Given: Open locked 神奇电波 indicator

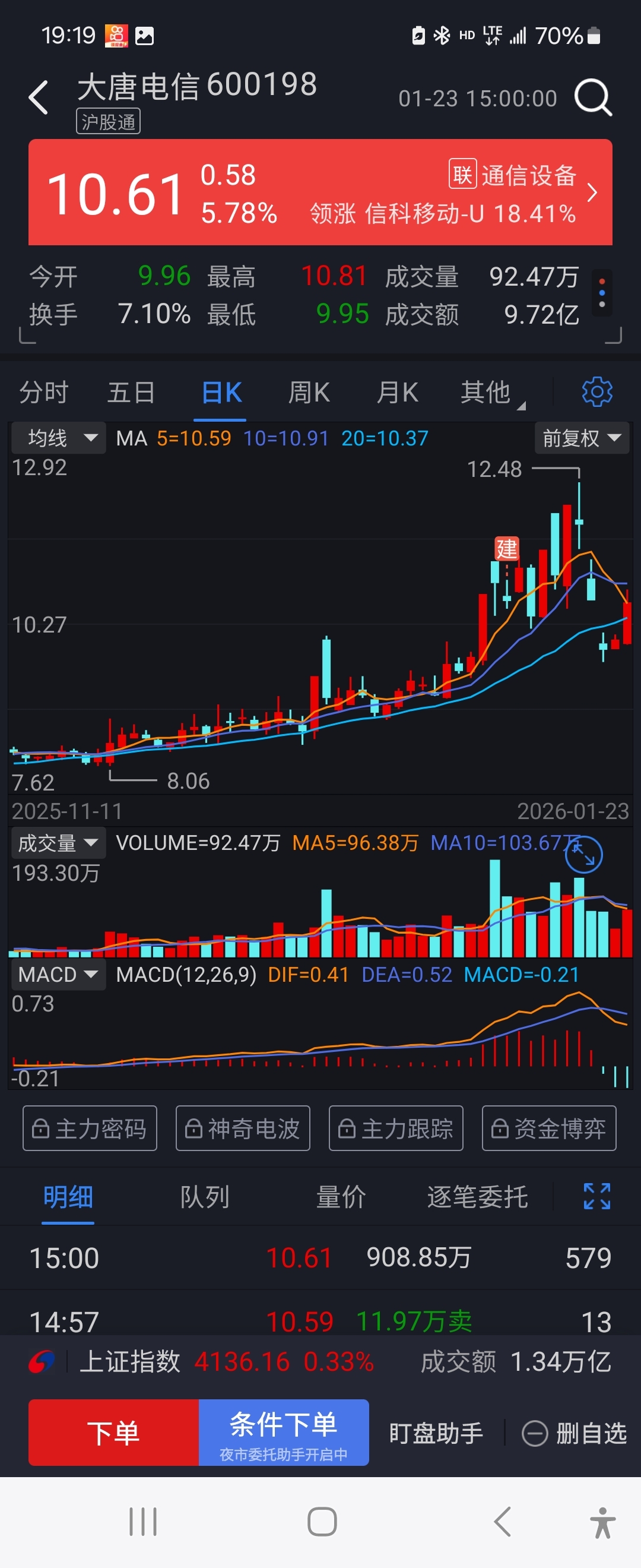Looking at the screenshot, I should click(243, 1128).
